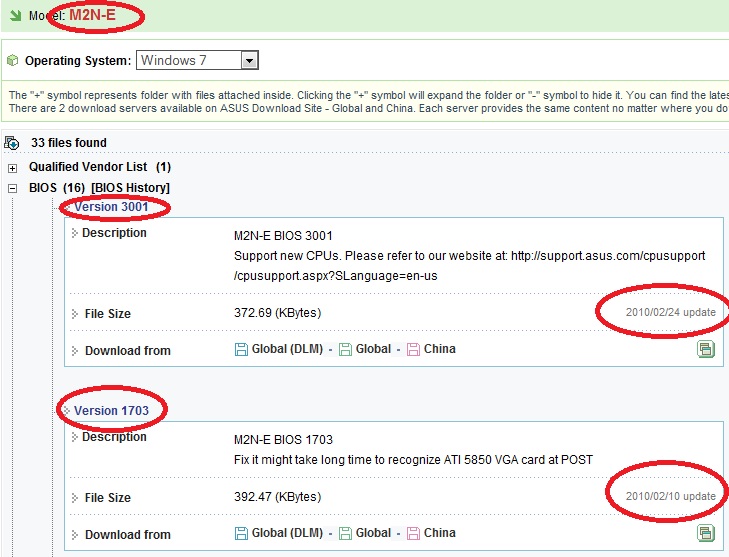Download Version 1703 from China server
729x557 pixels.
pos(440,533)
